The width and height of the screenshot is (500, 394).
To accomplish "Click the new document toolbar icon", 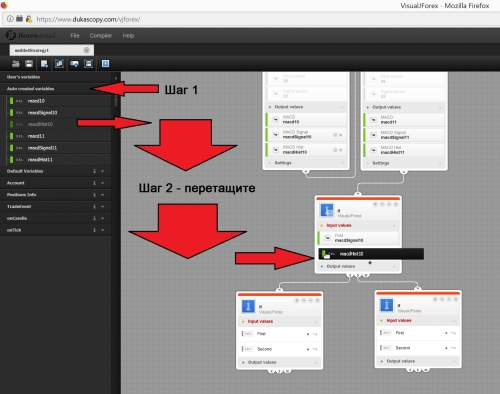I will click(44, 63).
